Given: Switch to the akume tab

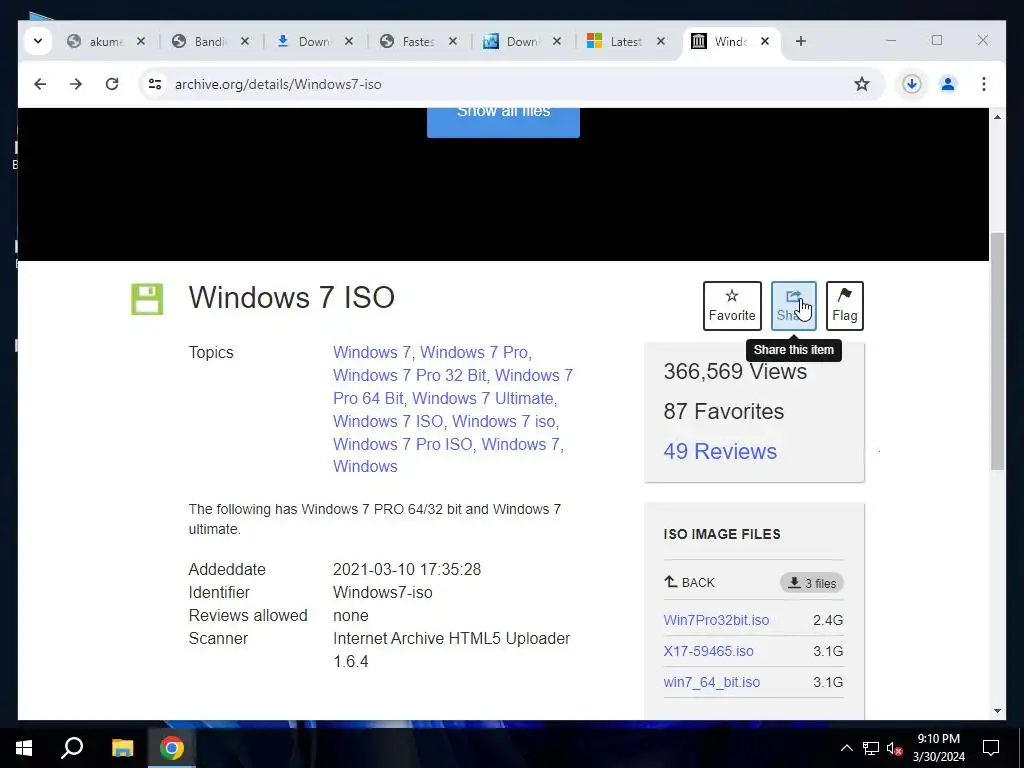Looking at the screenshot, I should [95, 41].
